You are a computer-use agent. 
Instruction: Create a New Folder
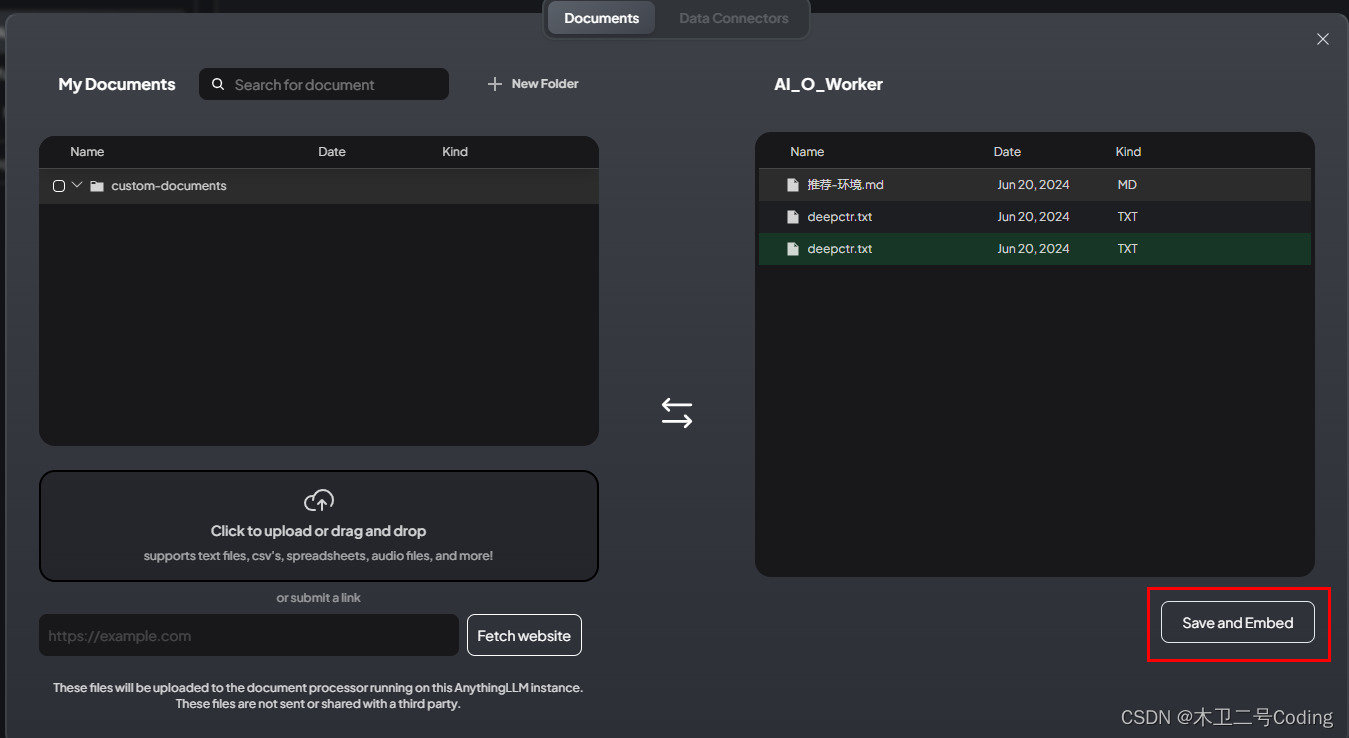click(x=533, y=84)
